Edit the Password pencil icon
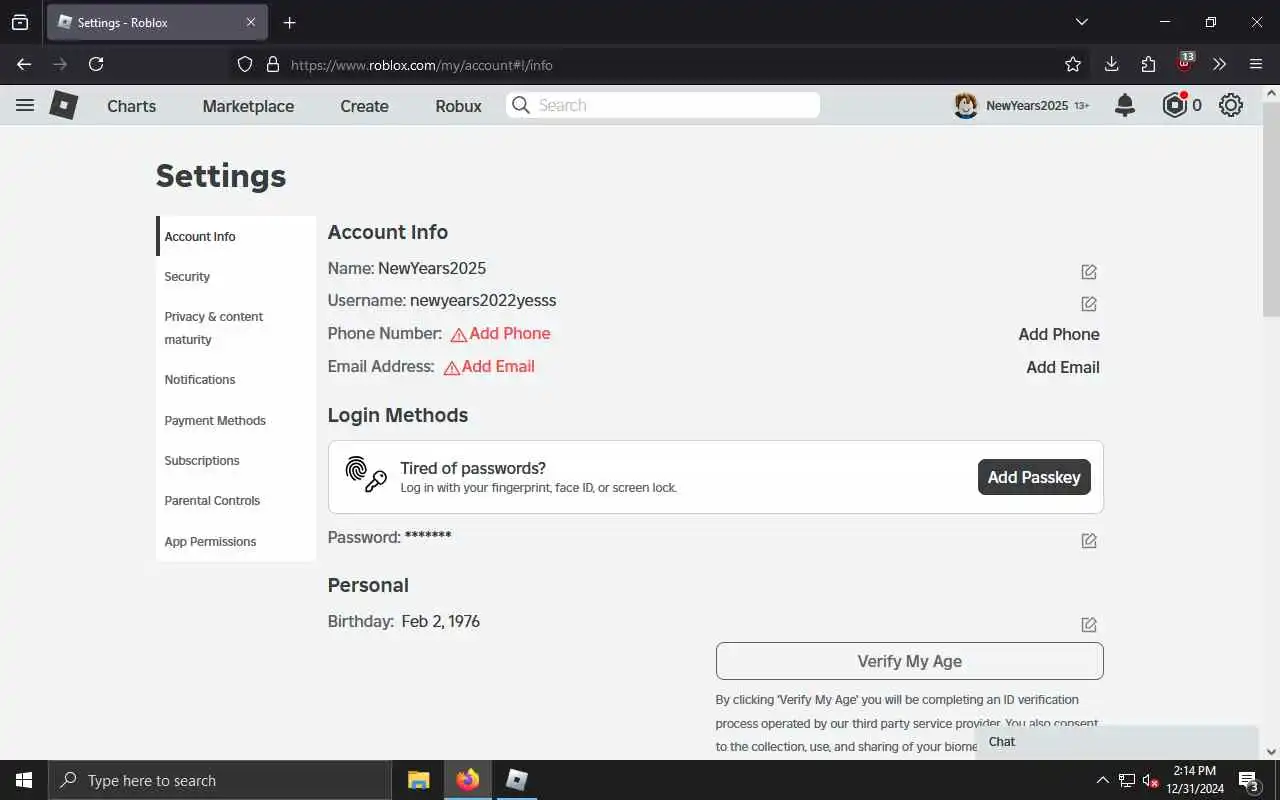The image size is (1280, 800). (x=1089, y=541)
